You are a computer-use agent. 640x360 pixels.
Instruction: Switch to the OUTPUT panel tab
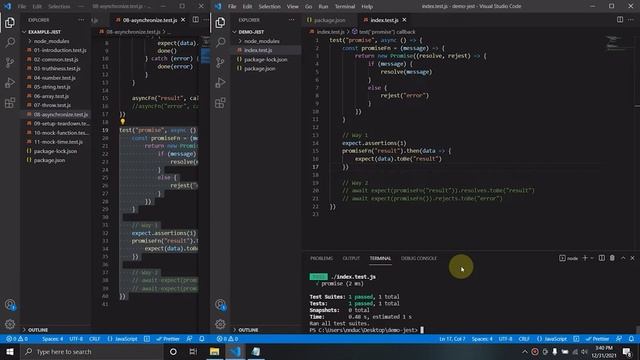[351, 258]
